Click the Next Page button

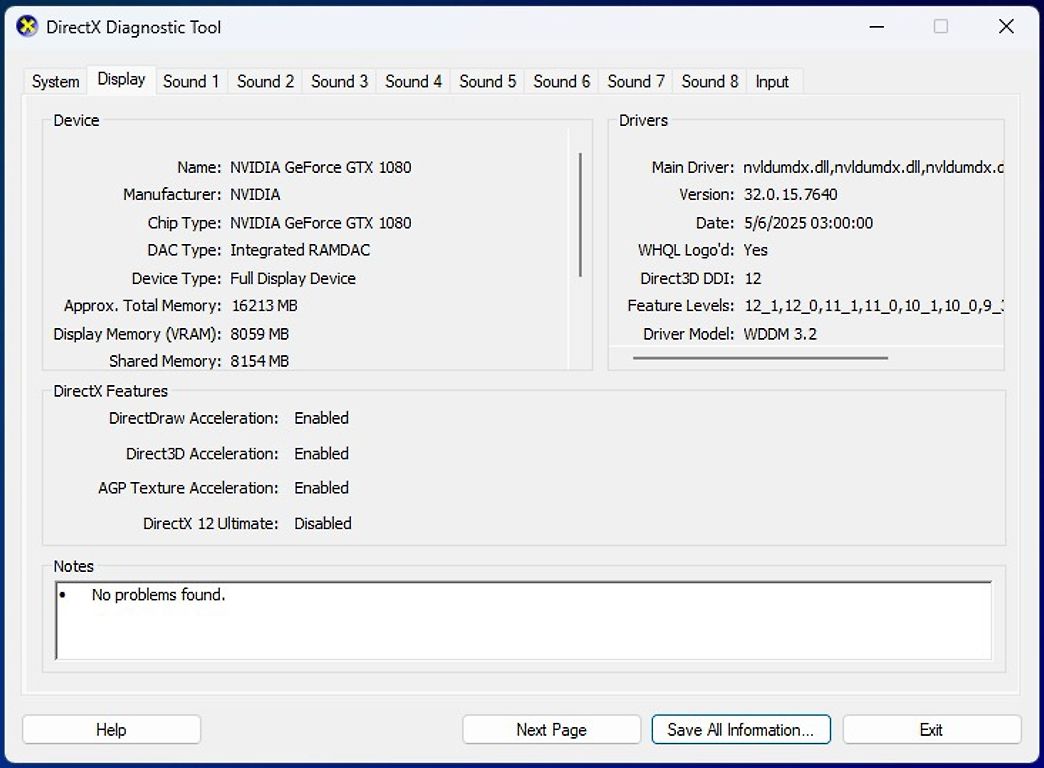(551, 729)
